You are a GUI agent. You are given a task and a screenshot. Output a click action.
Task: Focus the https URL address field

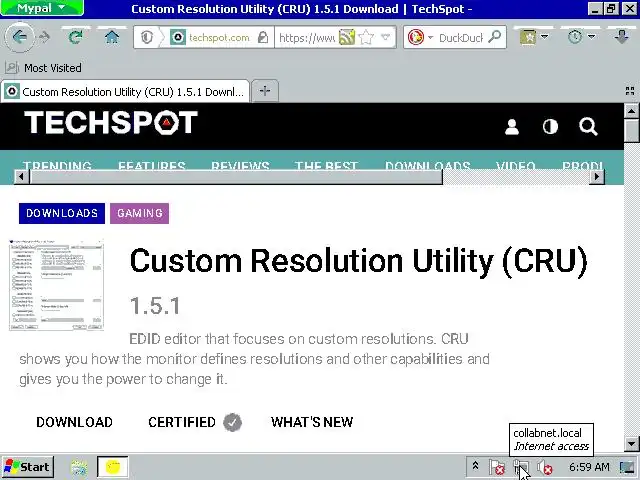[307, 38]
